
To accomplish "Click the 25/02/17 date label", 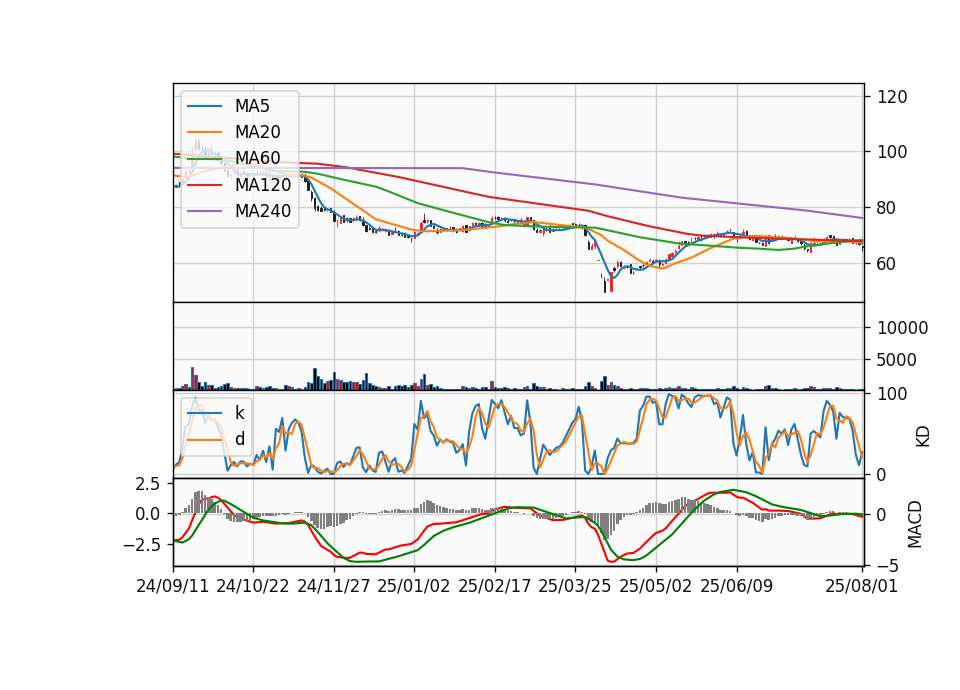I will (x=495, y=586).
